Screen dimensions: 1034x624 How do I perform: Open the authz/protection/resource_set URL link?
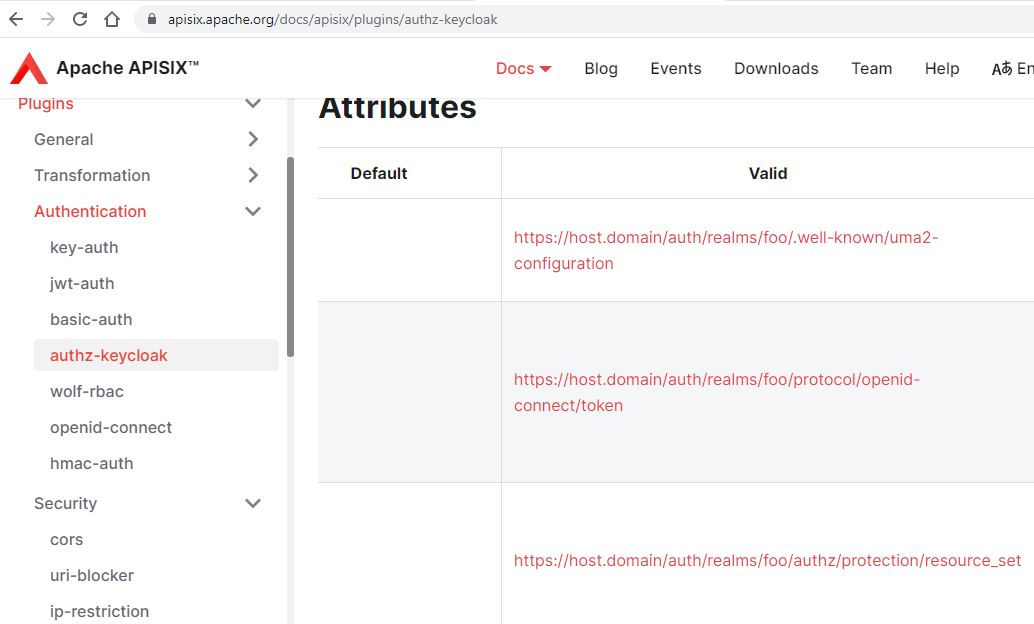pos(768,561)
